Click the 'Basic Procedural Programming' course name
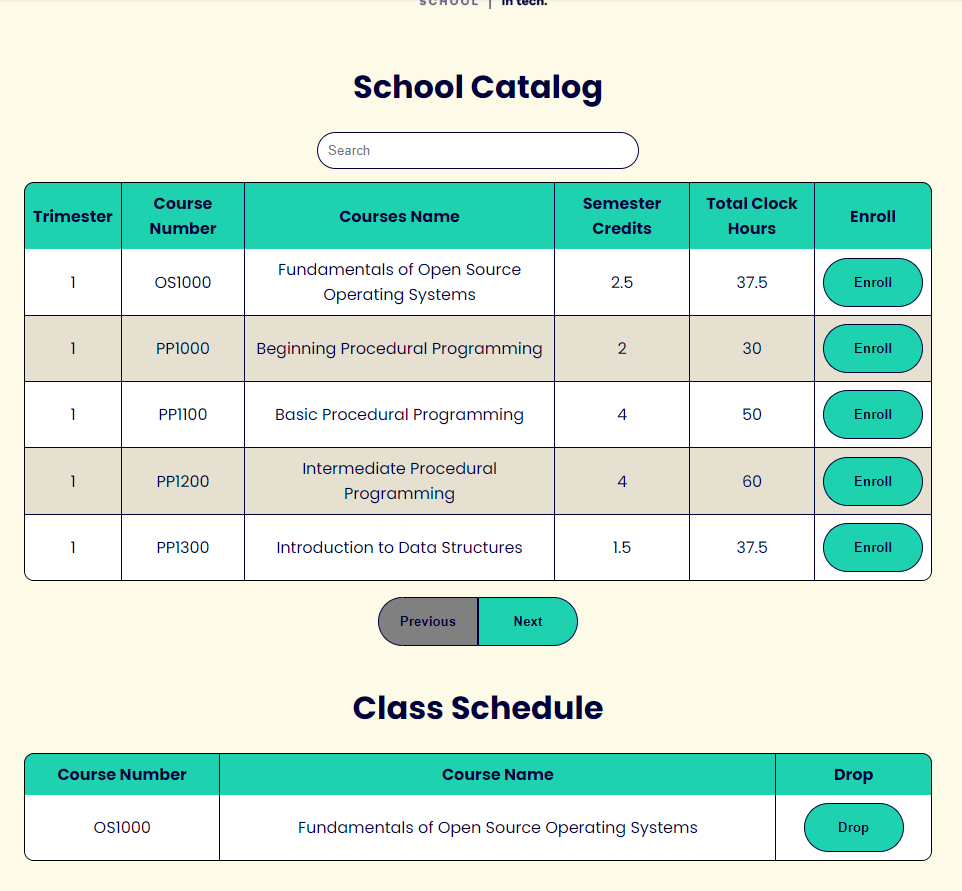Image resolution: width=962 pixels, height=891 pixels. (399, 415)
